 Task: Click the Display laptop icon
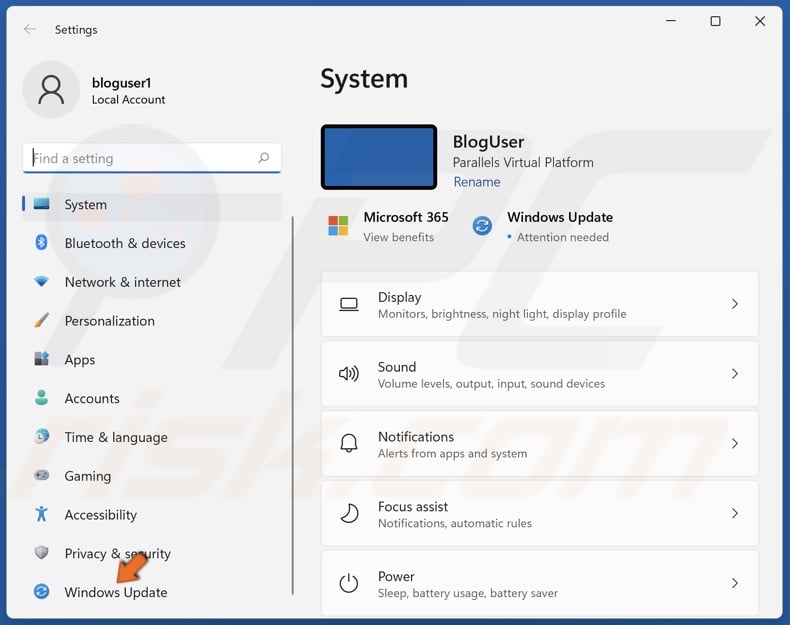[x=349, y=304]
